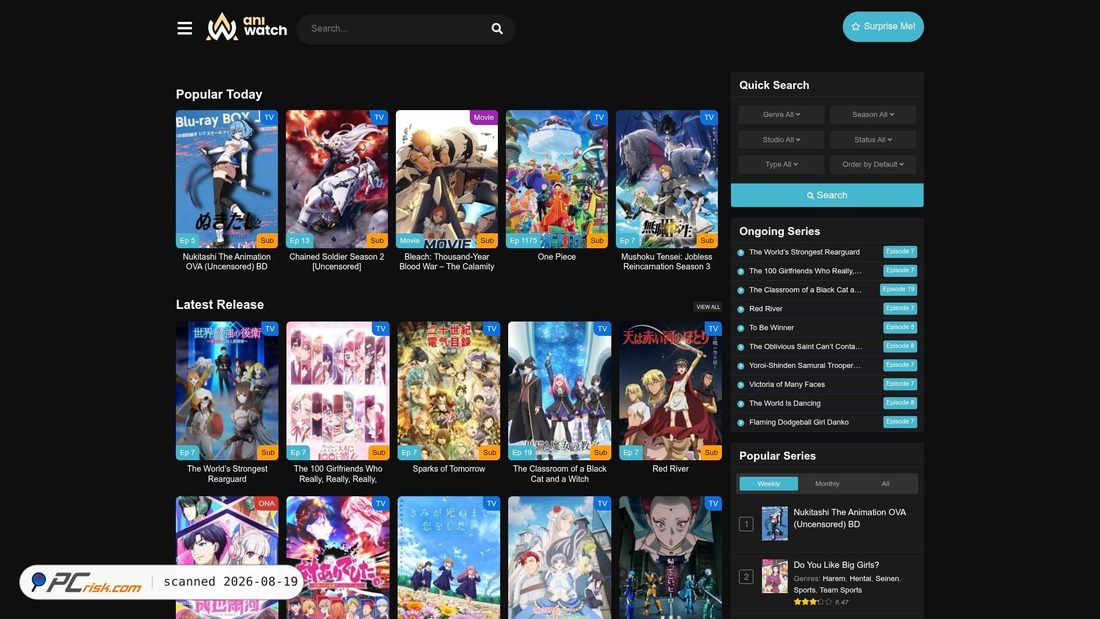Open To Be Winner ongoing entry

pyautogui.click(x=772, y=328)
